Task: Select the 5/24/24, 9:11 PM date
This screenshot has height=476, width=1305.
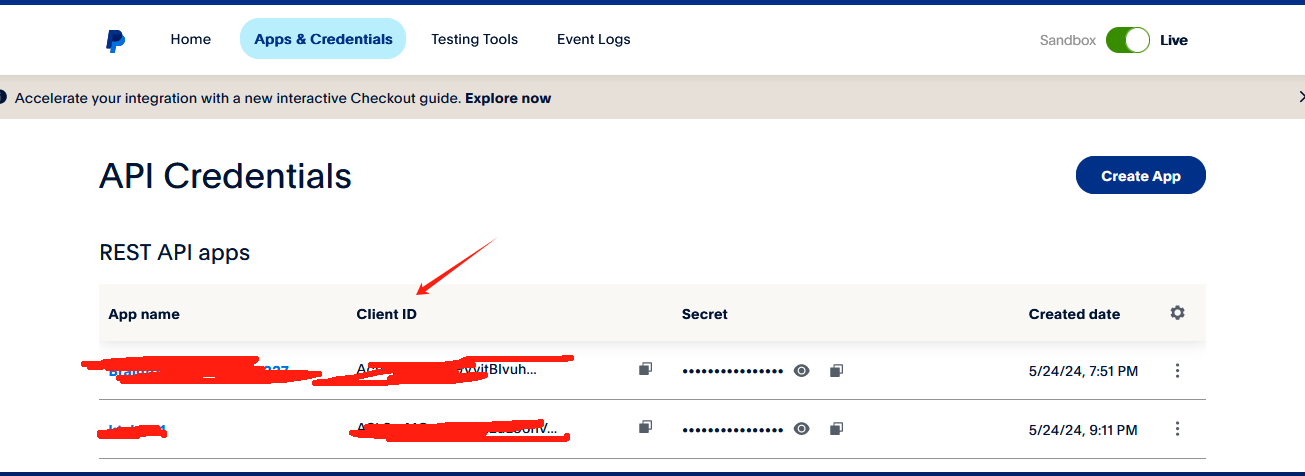Action: click(x=1083, y=430)
